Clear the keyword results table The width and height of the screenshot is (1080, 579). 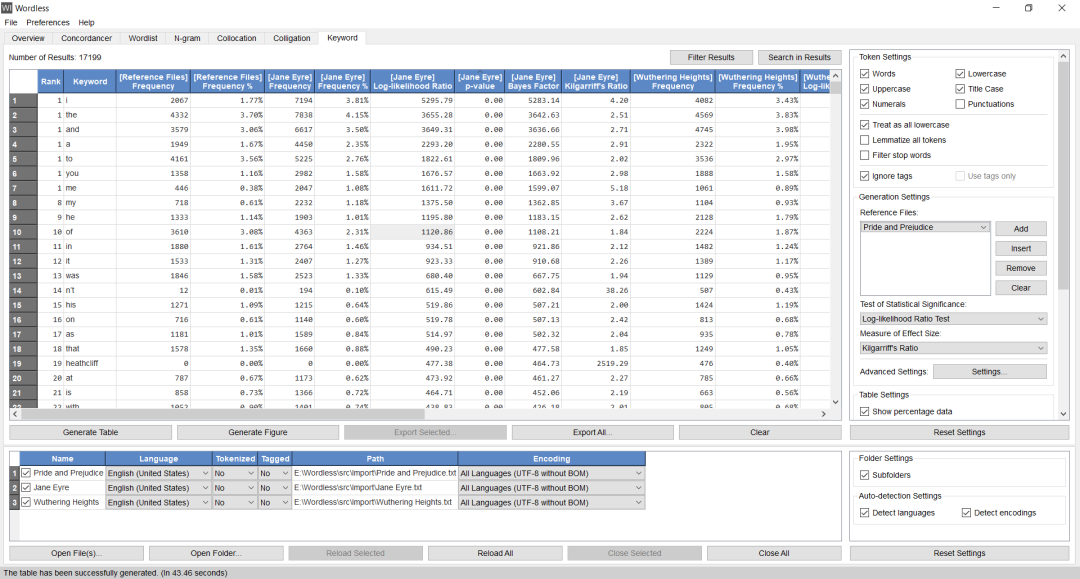[x=760, y=432]
